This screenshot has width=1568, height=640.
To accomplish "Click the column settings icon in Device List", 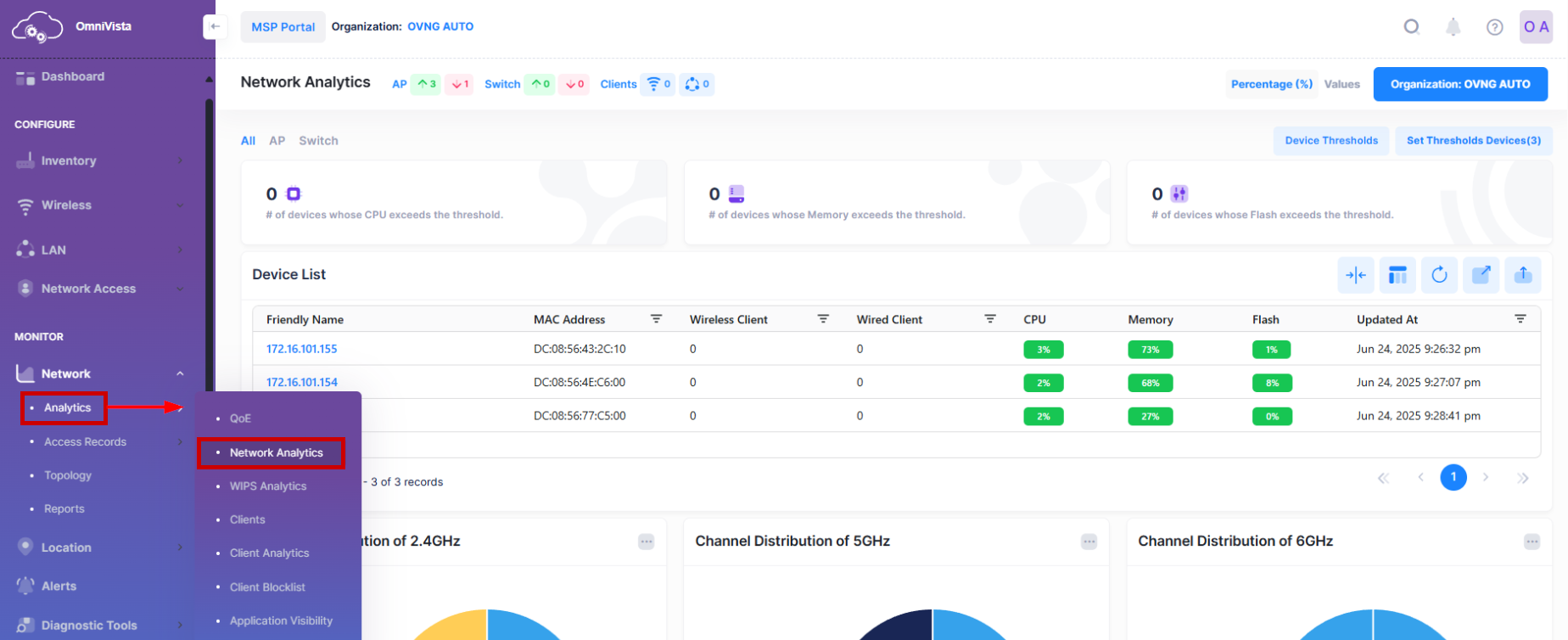I will coord(1397,275).
